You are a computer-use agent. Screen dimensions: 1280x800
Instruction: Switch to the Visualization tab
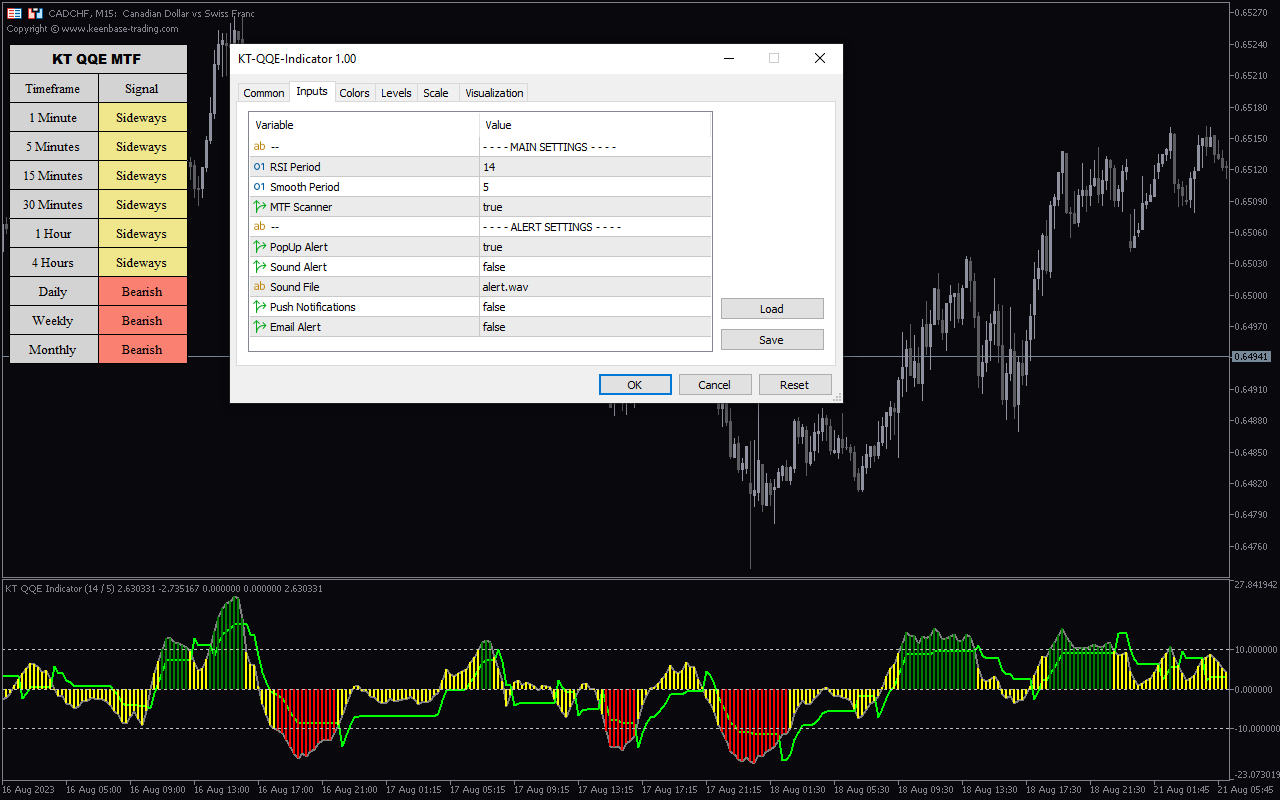coord(494,93)
